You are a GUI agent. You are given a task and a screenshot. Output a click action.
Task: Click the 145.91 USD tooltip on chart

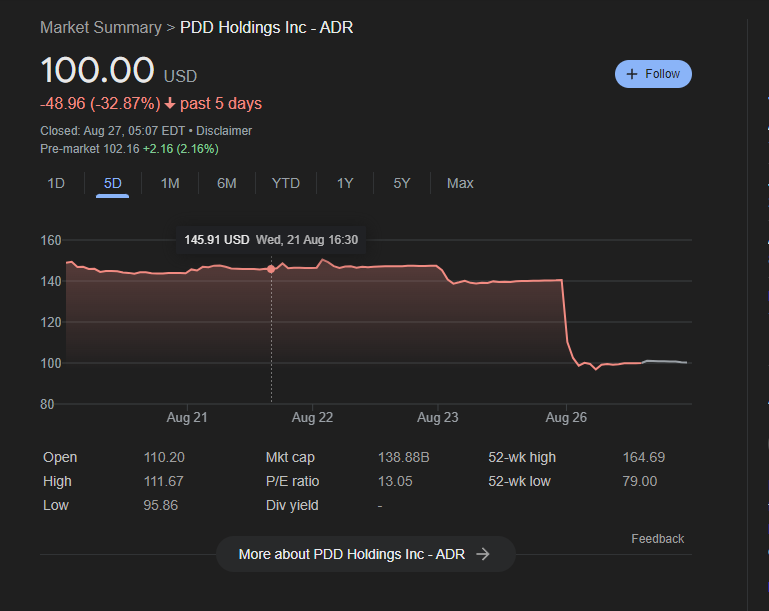[271, 240]
